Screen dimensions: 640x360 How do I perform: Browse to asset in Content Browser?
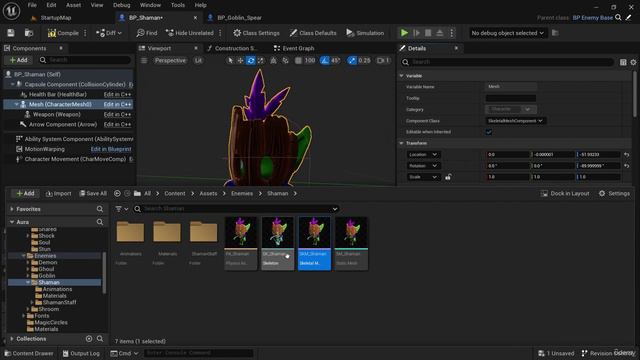tap(29, 33)
